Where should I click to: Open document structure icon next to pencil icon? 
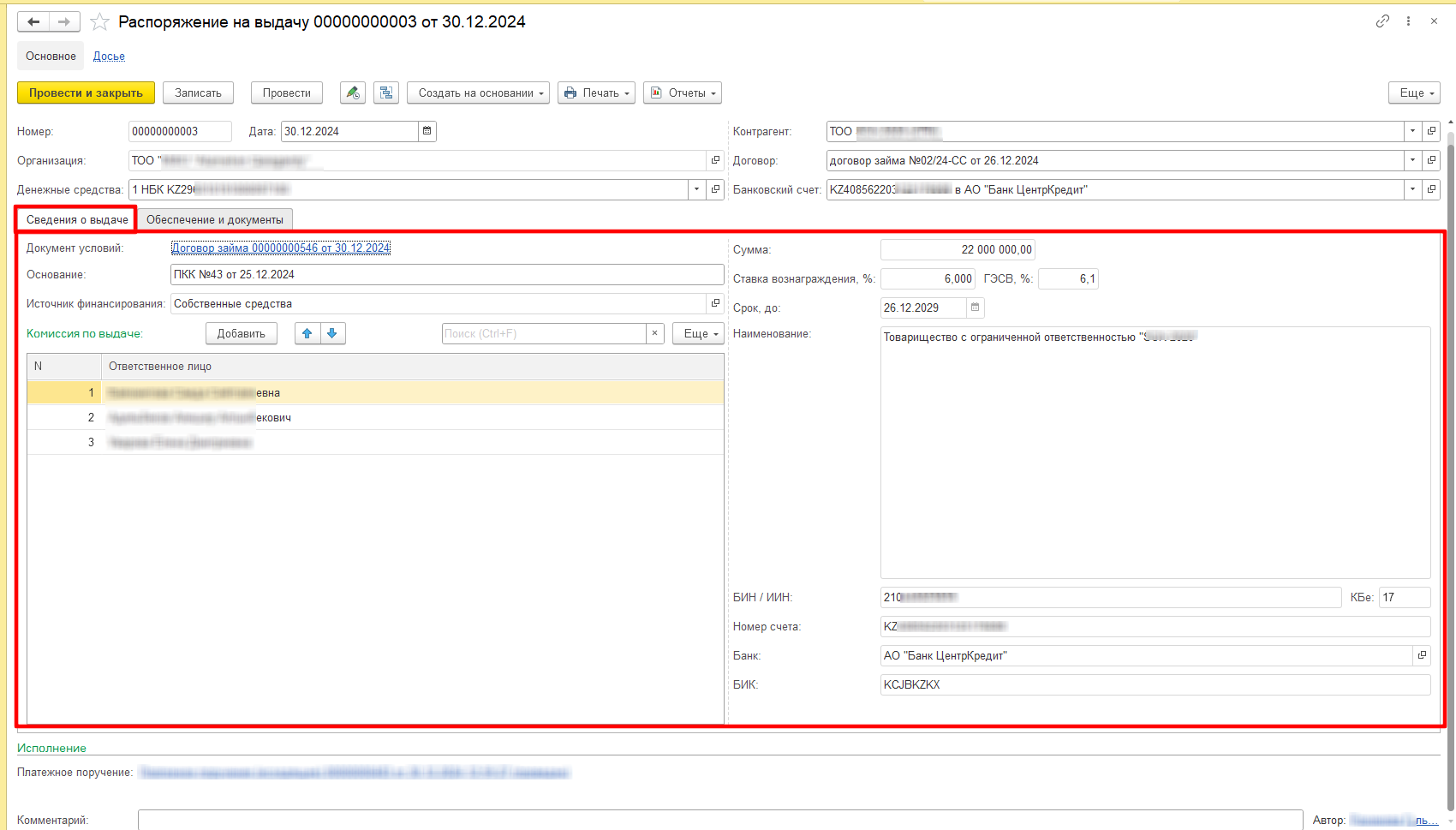pos(386,93)
